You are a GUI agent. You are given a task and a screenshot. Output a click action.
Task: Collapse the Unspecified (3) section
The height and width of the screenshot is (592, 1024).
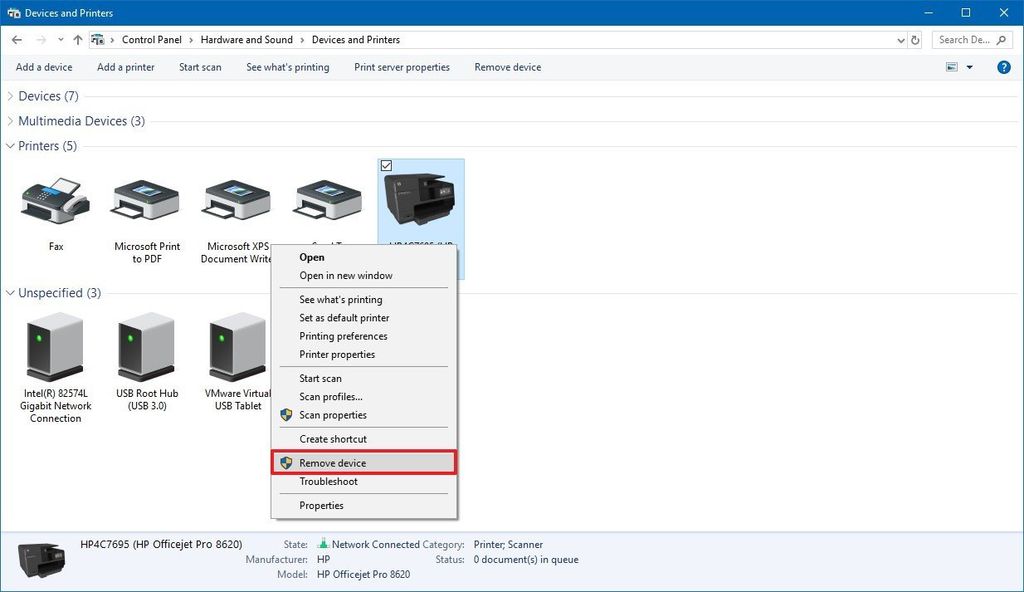10,292
